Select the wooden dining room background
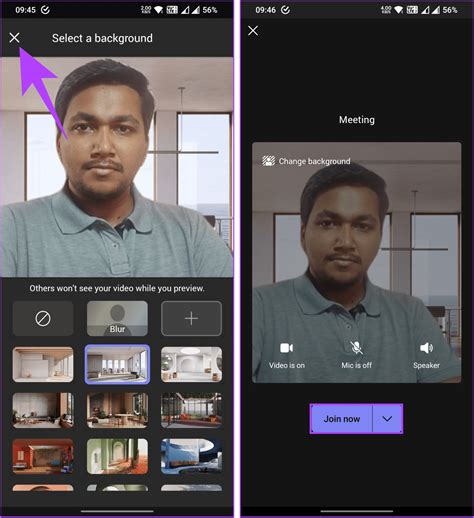This screenshot has width=474, height=518. (x=117, y=410)
